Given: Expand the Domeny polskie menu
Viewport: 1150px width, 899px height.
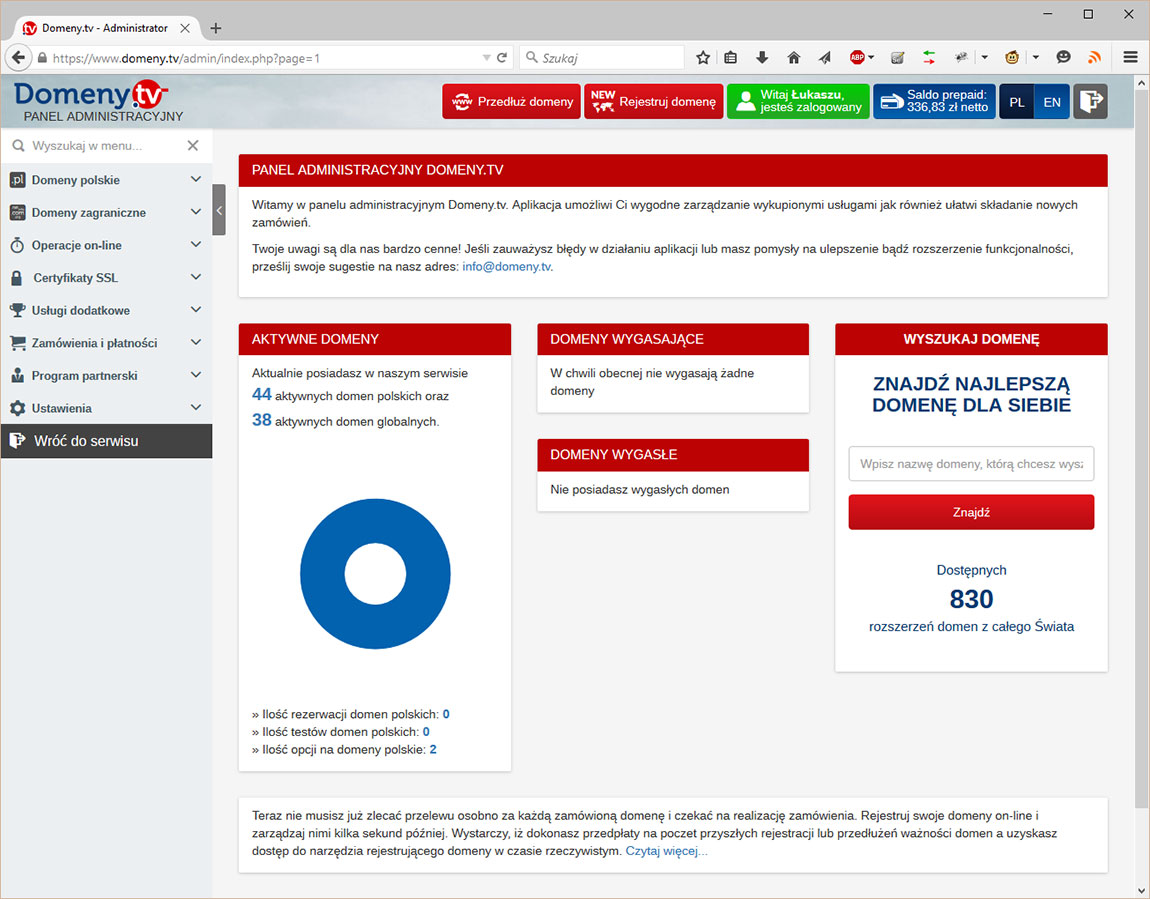Looking at the screenshot, I should click(x=105, y=180).
